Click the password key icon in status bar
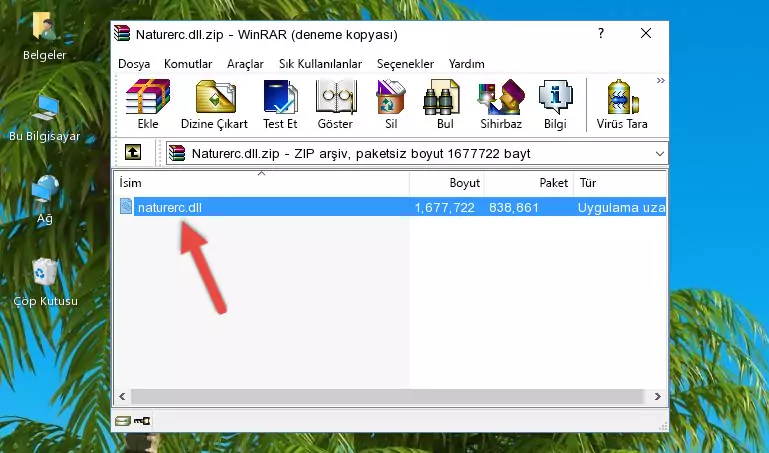This screenshot has height=453, width=769. coord(142,421)
